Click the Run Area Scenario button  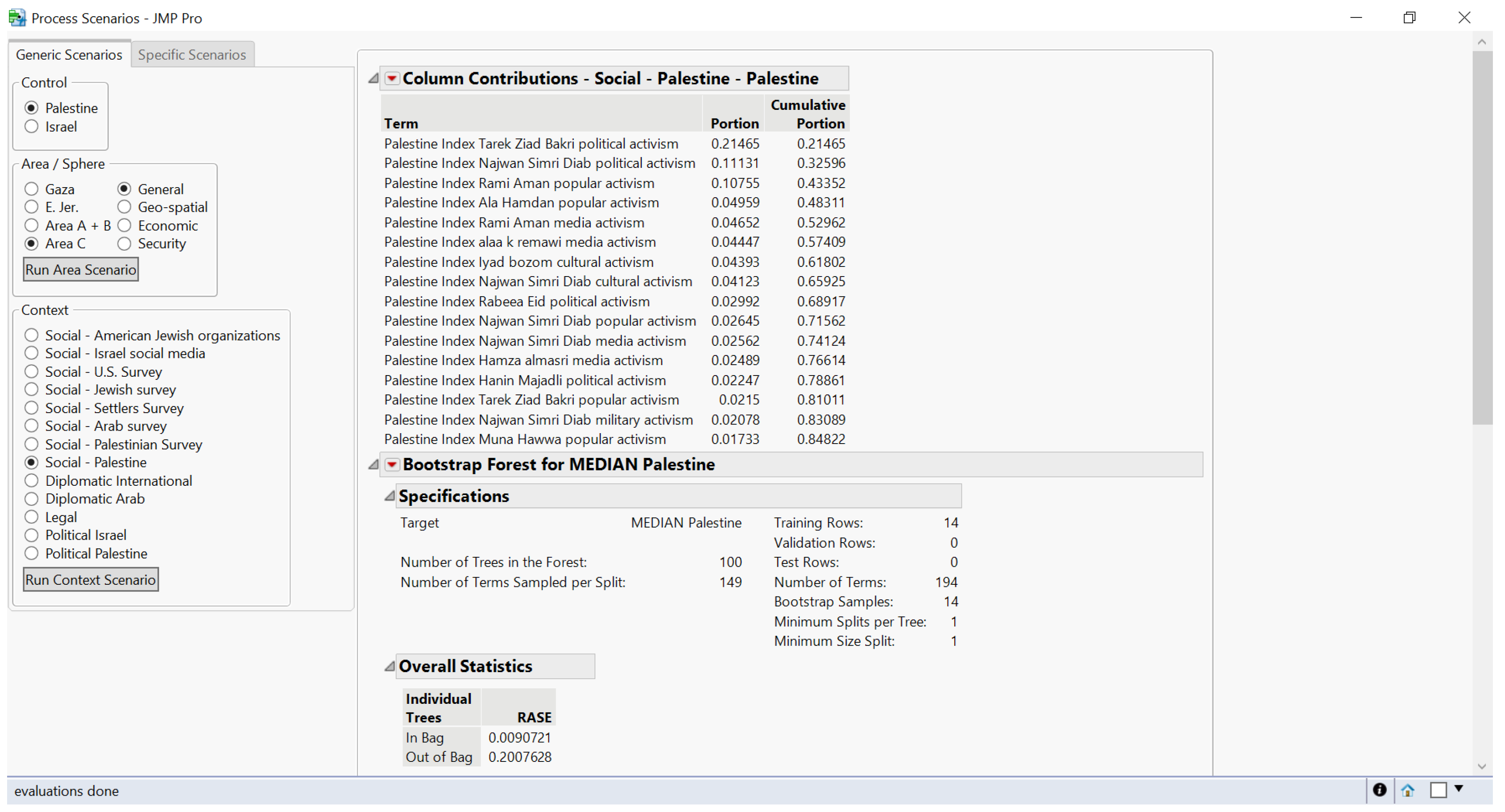80,269
